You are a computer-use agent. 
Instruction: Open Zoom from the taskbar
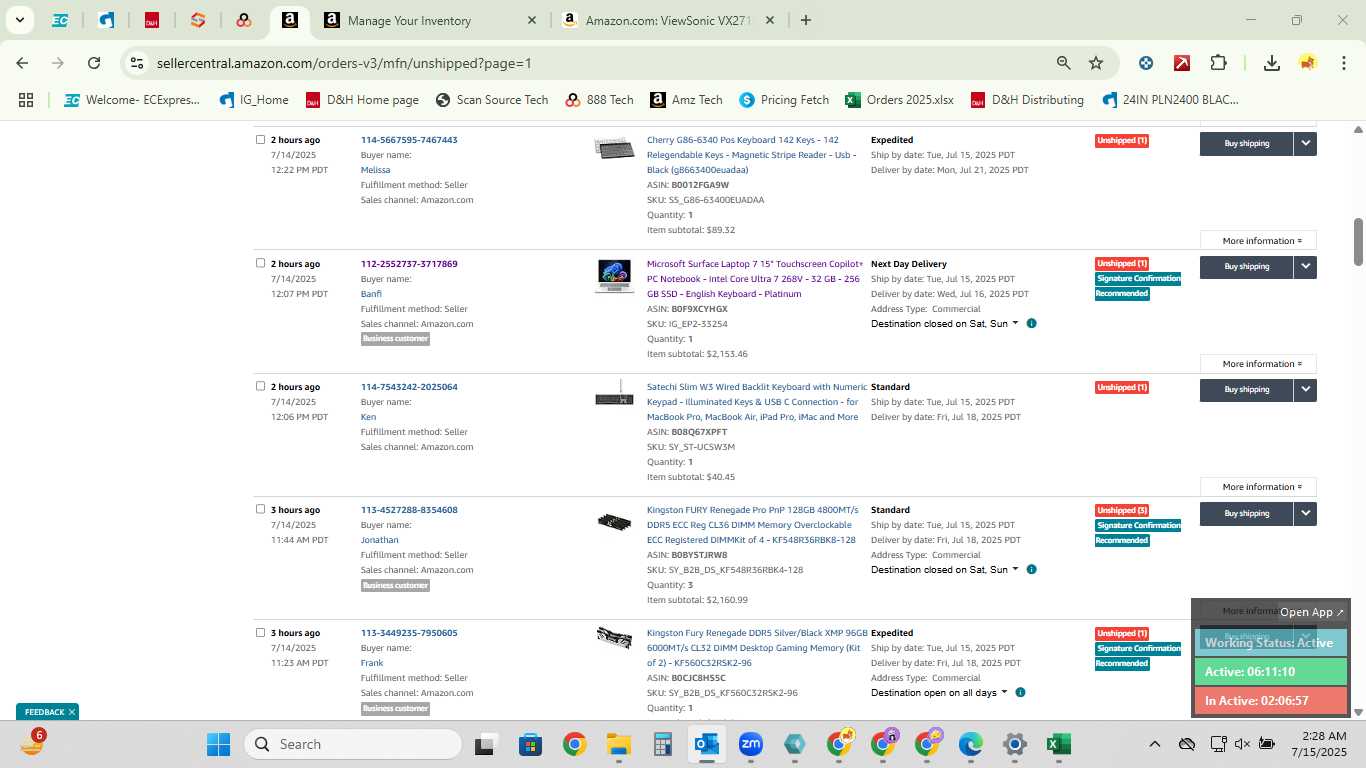tap(750, 744)
